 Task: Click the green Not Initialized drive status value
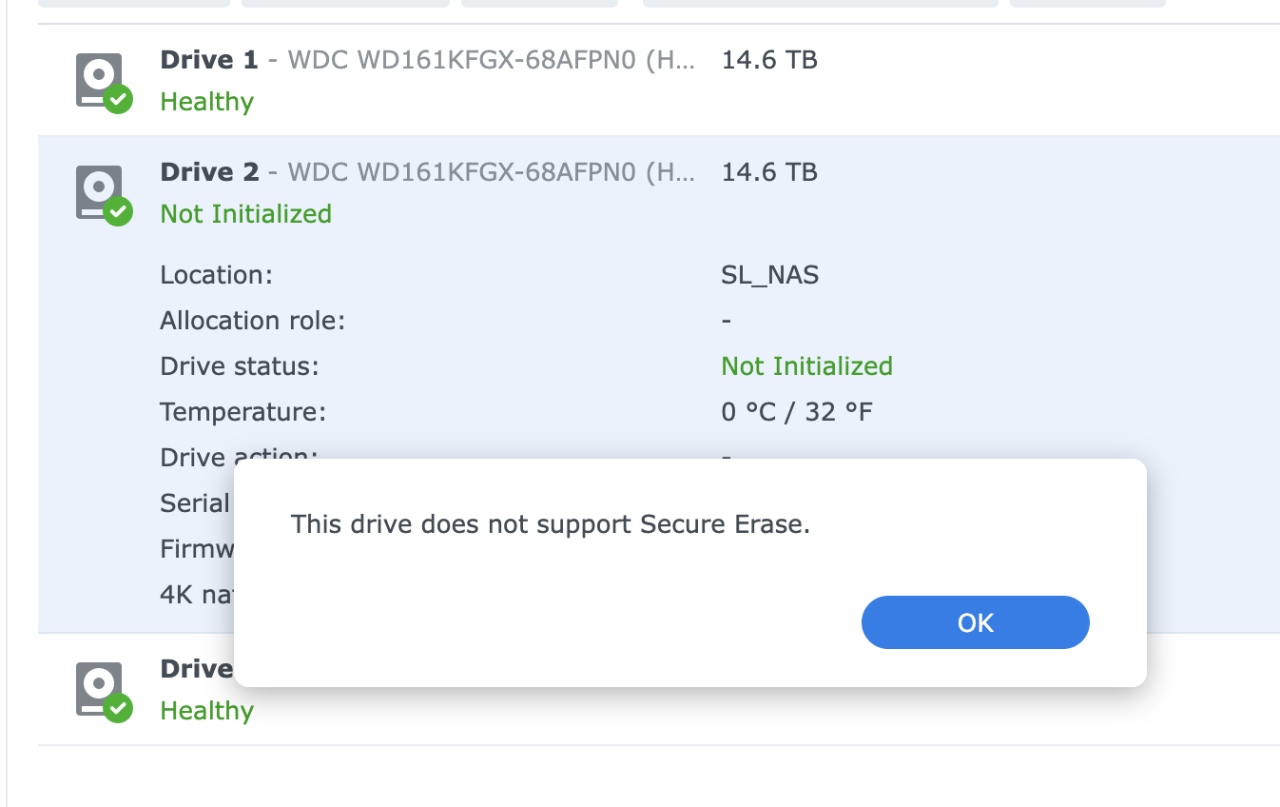coord(806,366)
